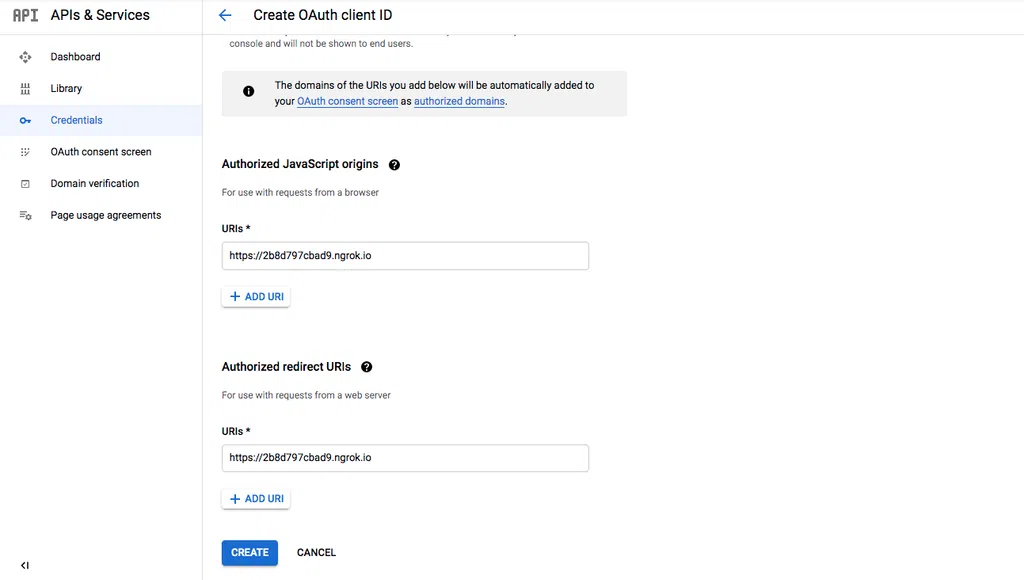Add URI under Authorized redirect URIs
The image size is (1024, 580).
point(256,499)
